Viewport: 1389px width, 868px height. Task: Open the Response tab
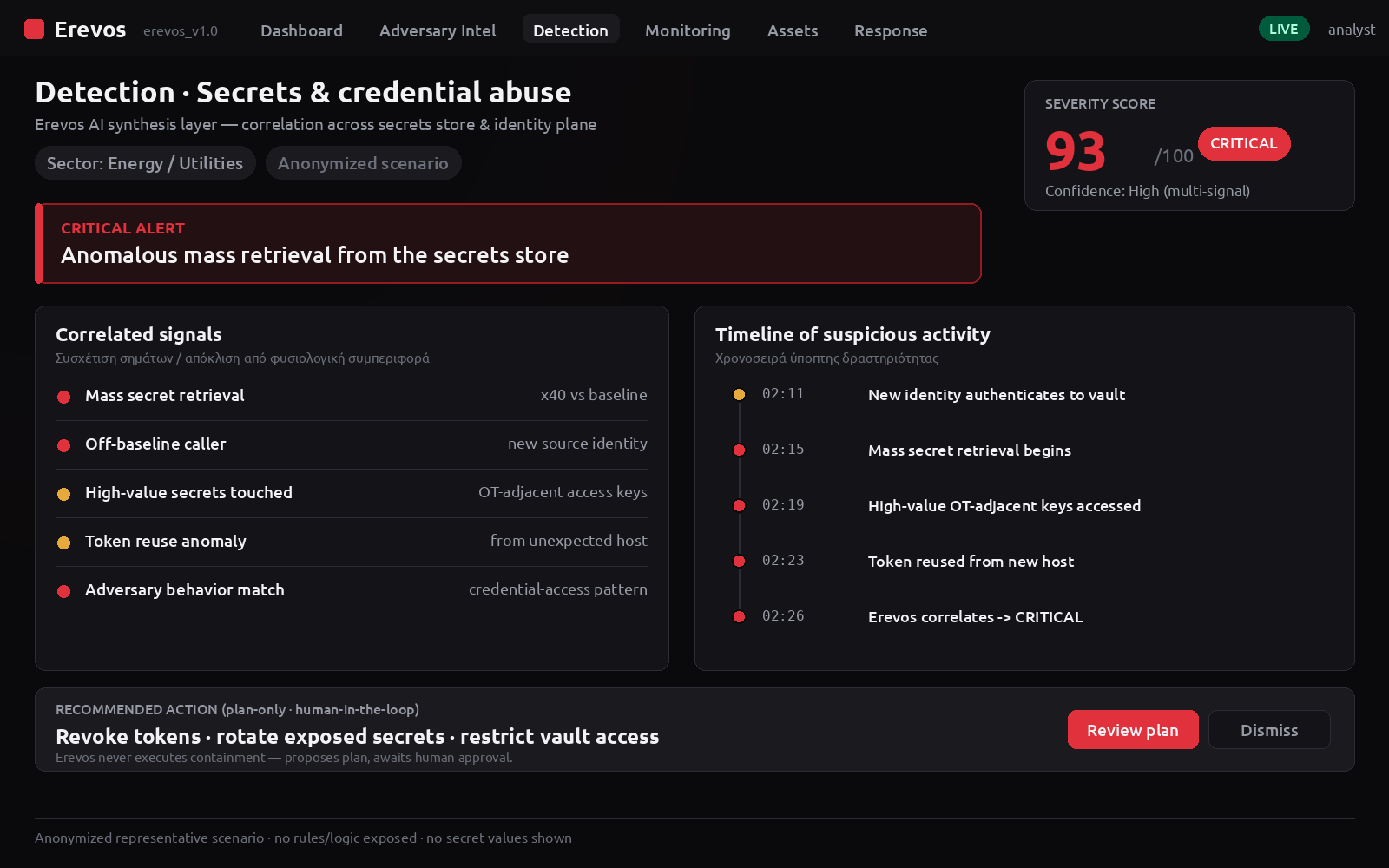[x=891, y=30]
